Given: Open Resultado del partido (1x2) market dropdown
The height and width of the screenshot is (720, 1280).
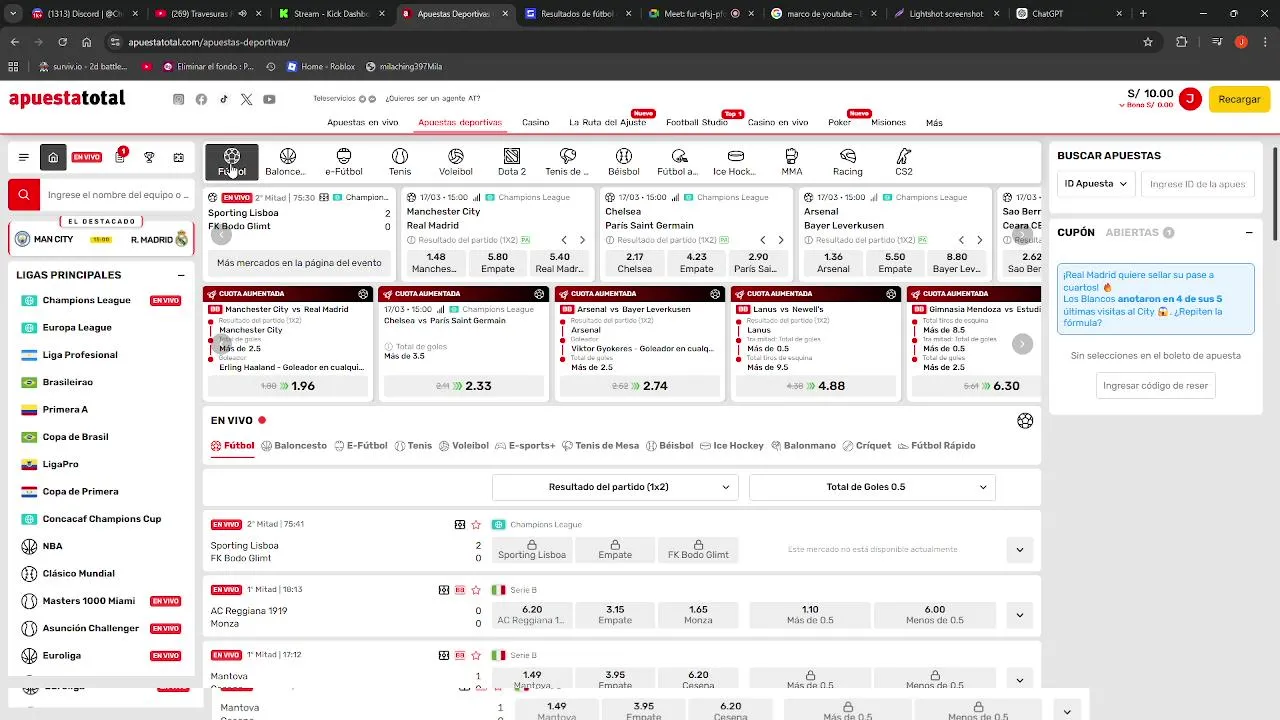Looking at the screenshot, I should click(615, 487).
